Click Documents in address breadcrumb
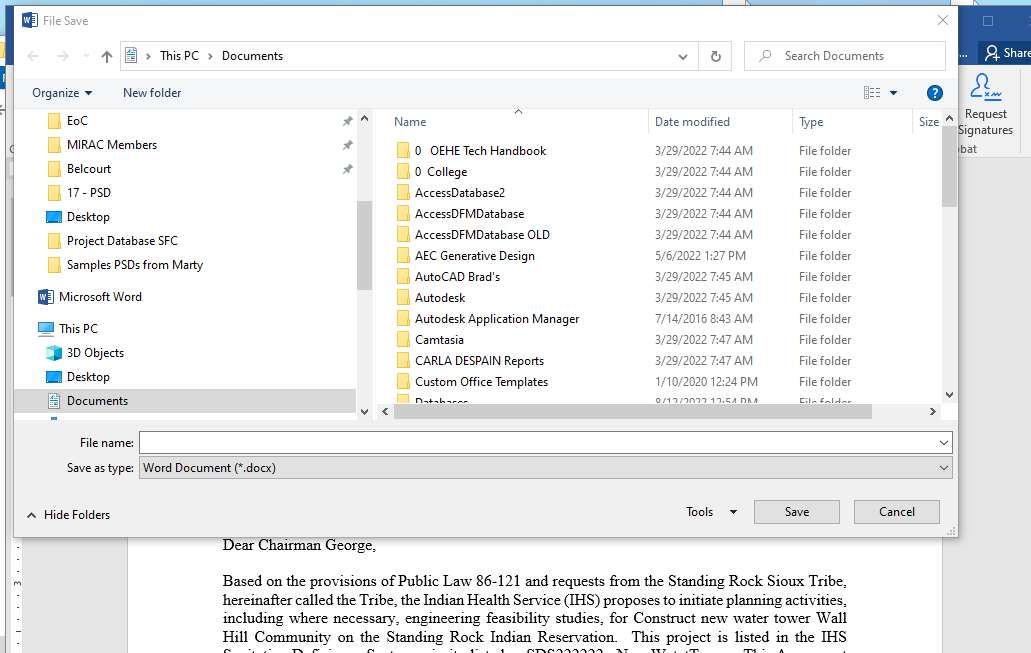The height and width of the screenshot is (653, 1031). (252, 57)
